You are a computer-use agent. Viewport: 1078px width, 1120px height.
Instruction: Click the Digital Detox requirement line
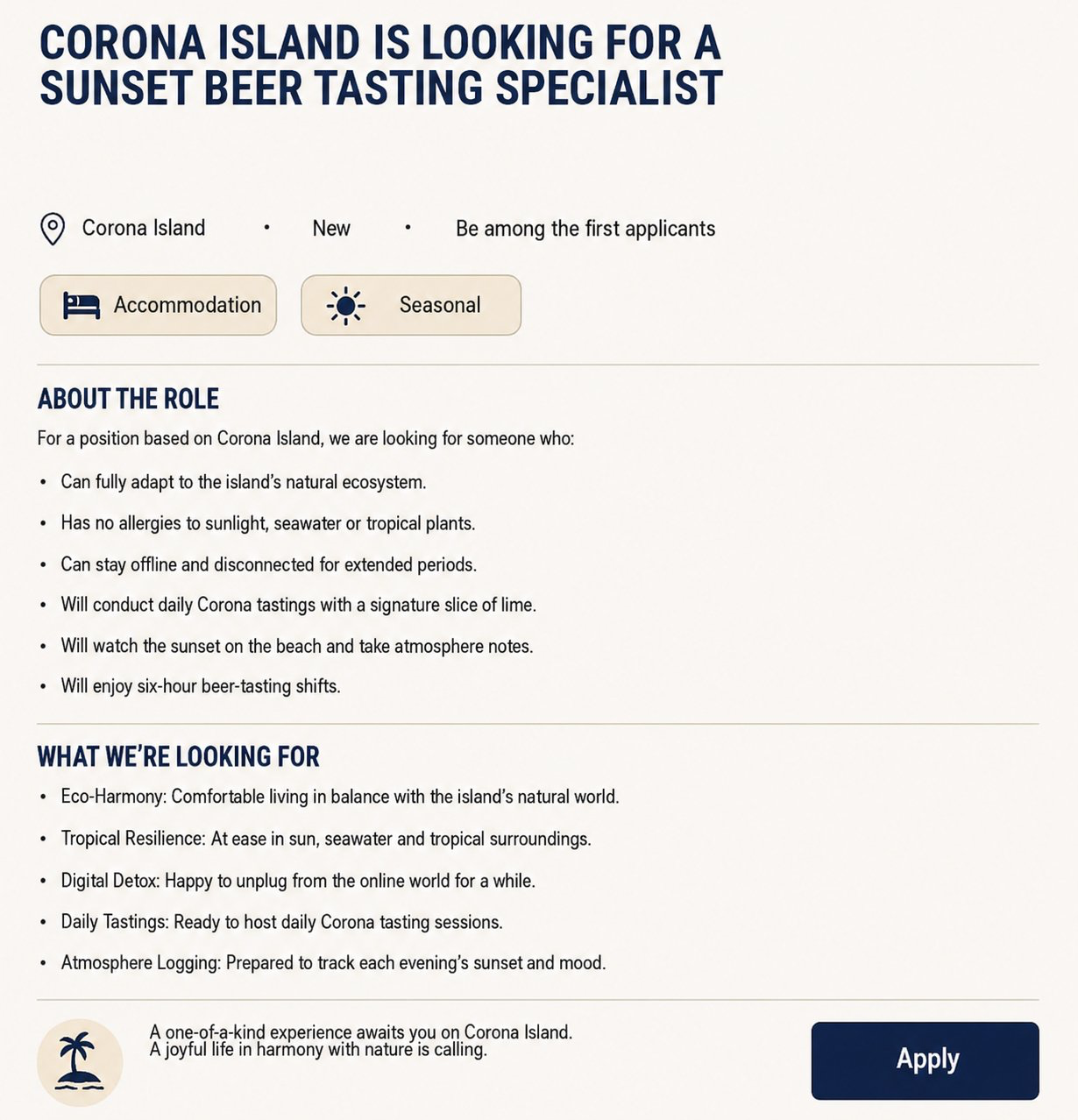pos(298,881)
